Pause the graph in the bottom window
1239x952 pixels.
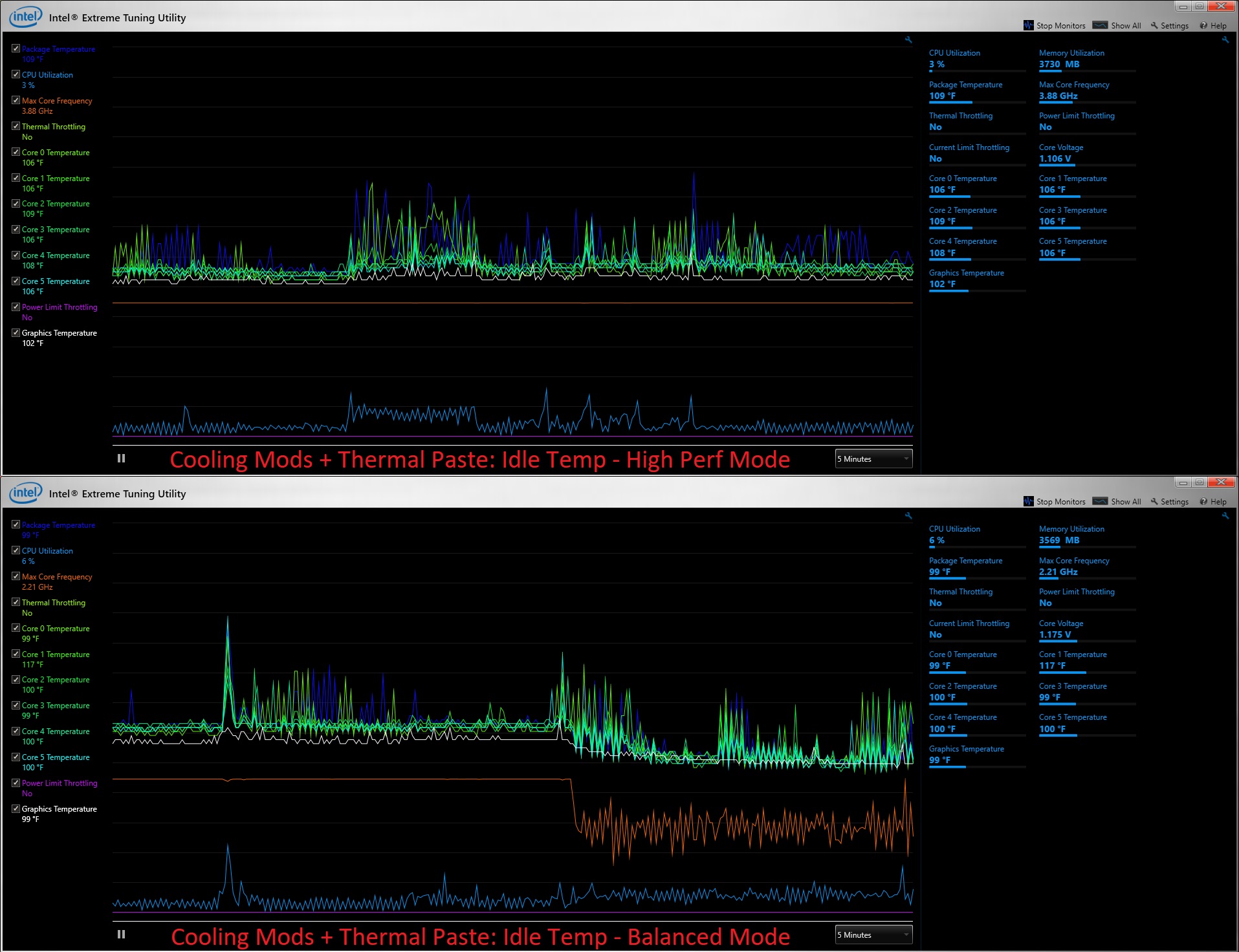click(121, 935)
